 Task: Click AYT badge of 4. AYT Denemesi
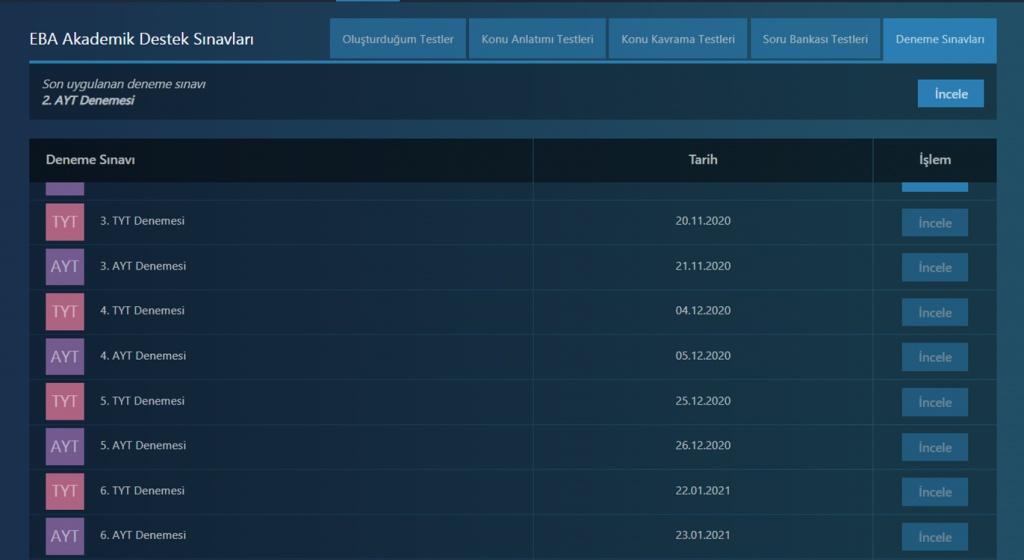point(65,356)
